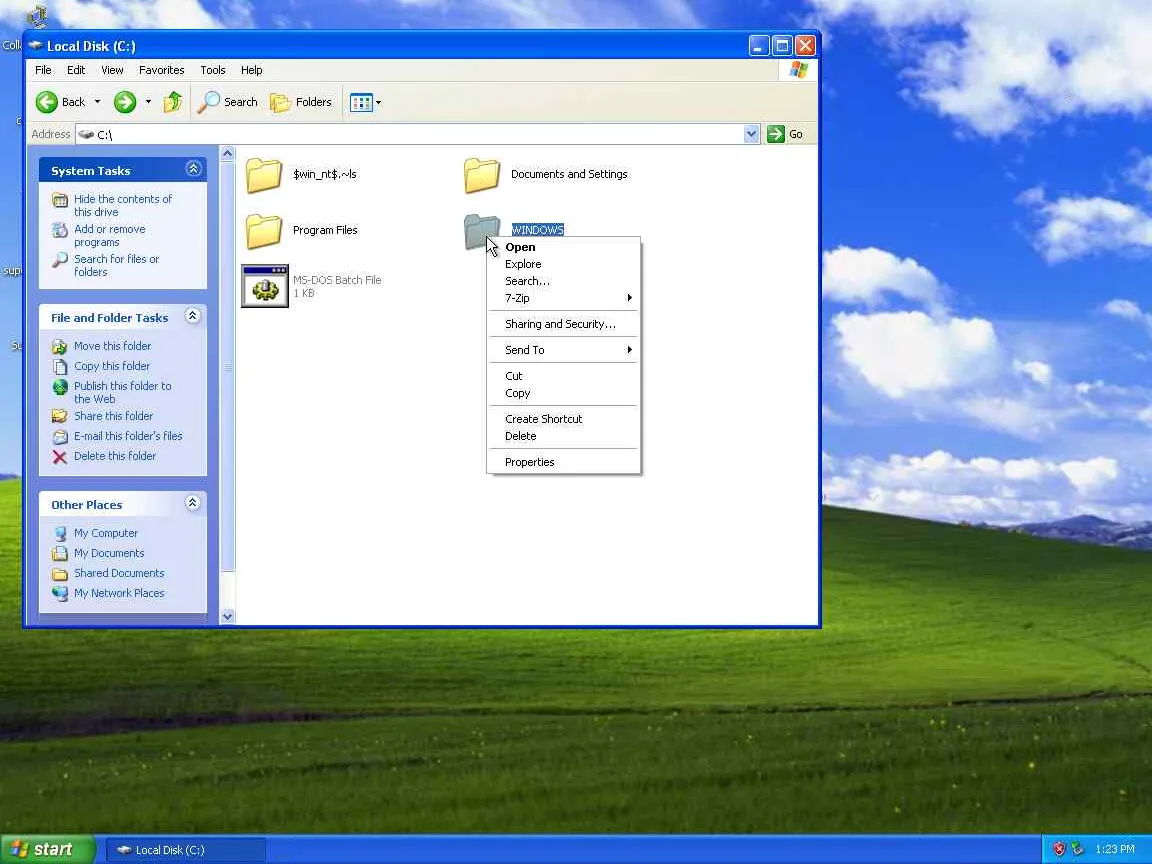The height and width of the screenshot is (864, 1152).
Task: Open the Search magnifier toolbar button
Action: pyautogui.click(x=228, y=102)
